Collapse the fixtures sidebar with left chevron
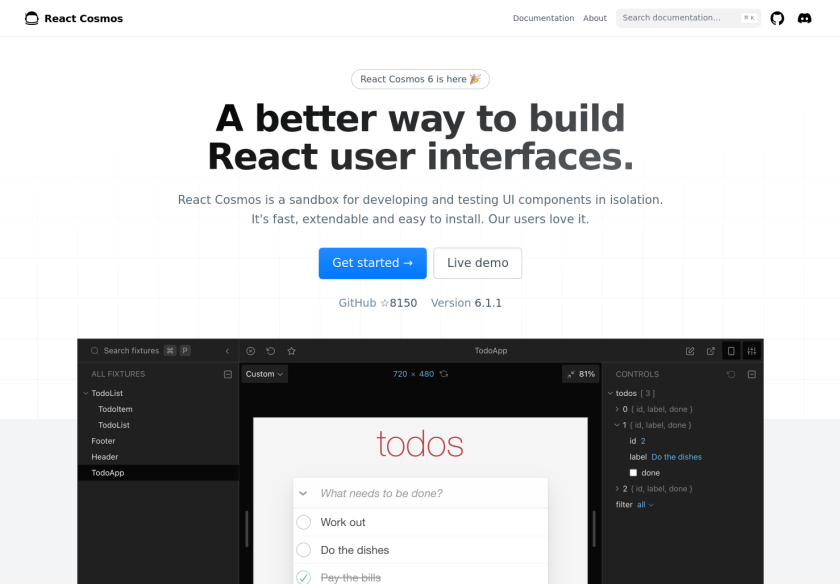Image resolution: width=840 pixels, height=584 pixels. point(227,351)
